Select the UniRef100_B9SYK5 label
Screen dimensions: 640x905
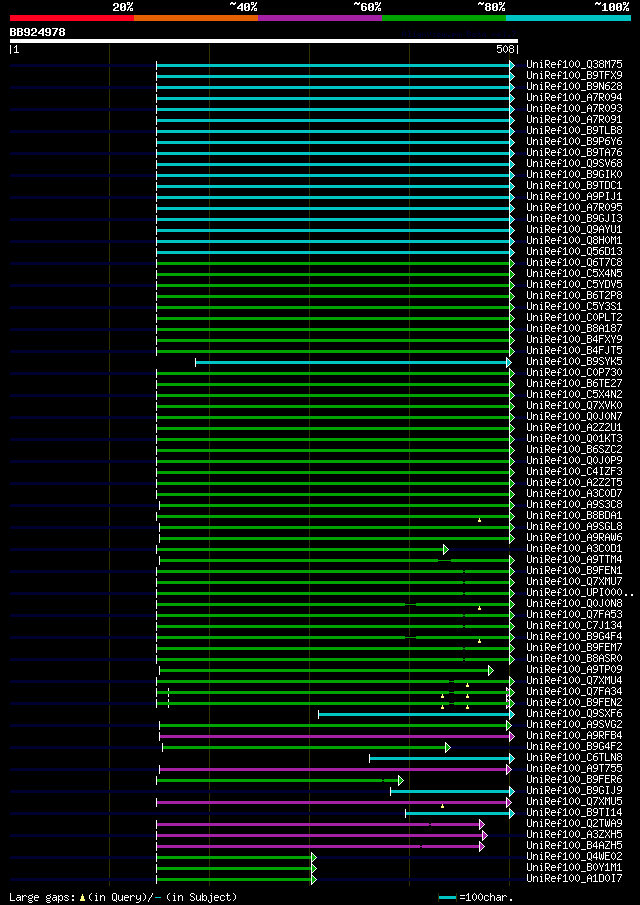[x=574, y=362]
